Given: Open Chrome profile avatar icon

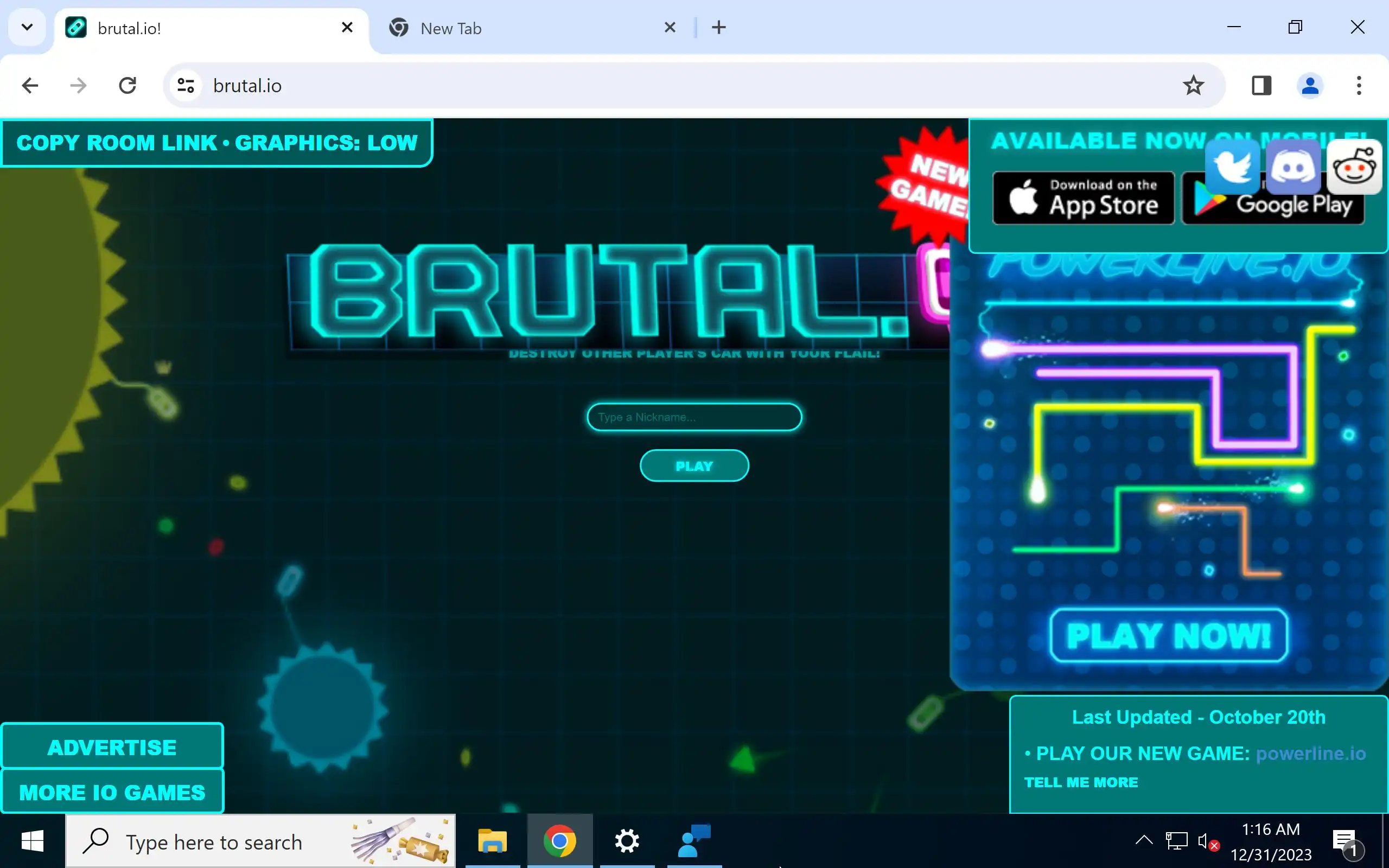Looking at the screenshot, I should pyautogui.click(x=1310, y=86).
